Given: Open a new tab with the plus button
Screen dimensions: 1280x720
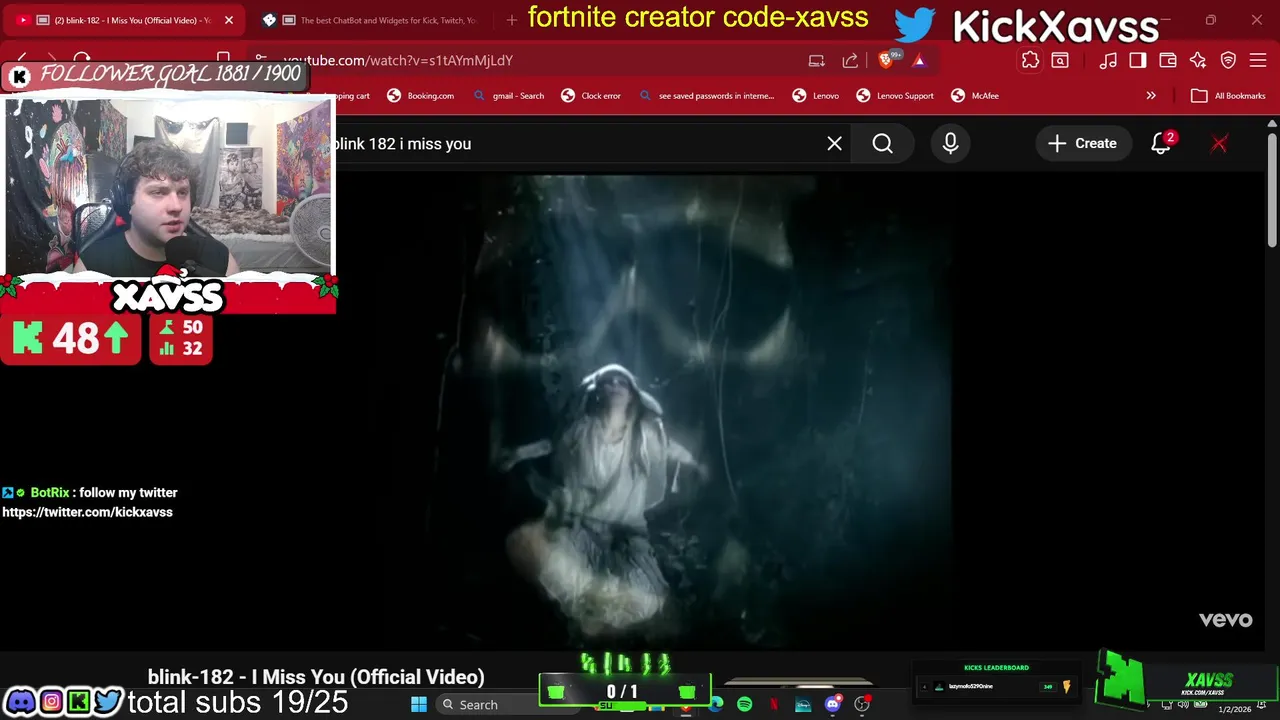Looking at the screenshot, I should pos(511,20).
